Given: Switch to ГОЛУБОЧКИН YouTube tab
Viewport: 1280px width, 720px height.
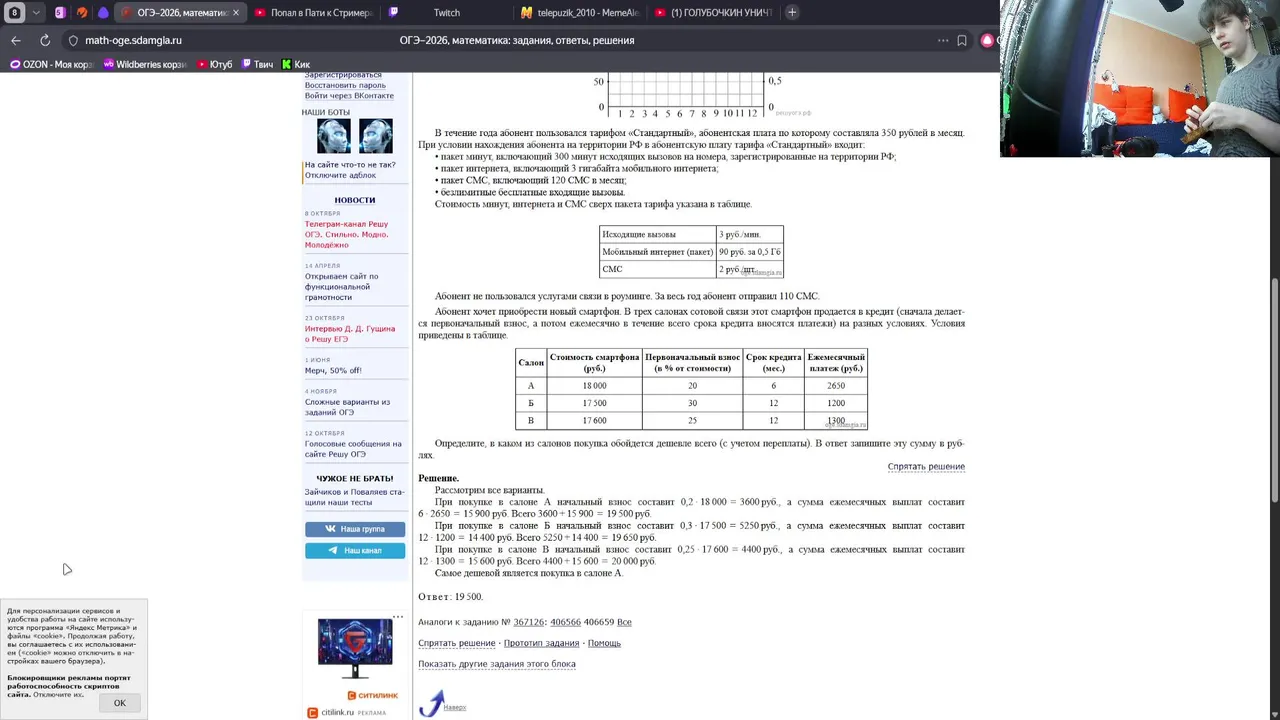Looking at the screenshot, I should [x=713, y=13].
